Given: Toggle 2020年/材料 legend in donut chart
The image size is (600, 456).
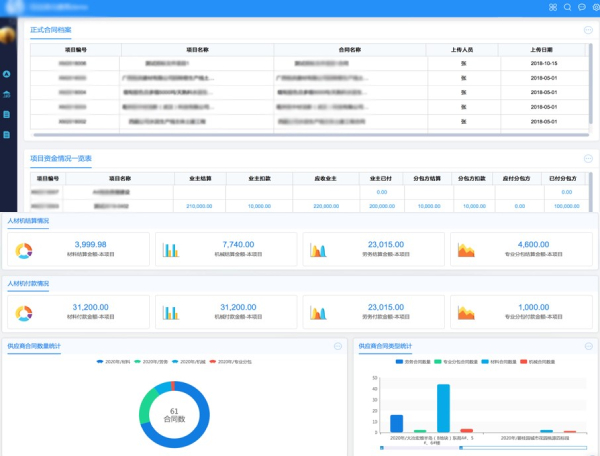Looking at the screenshot, I should tap(116, 362).
